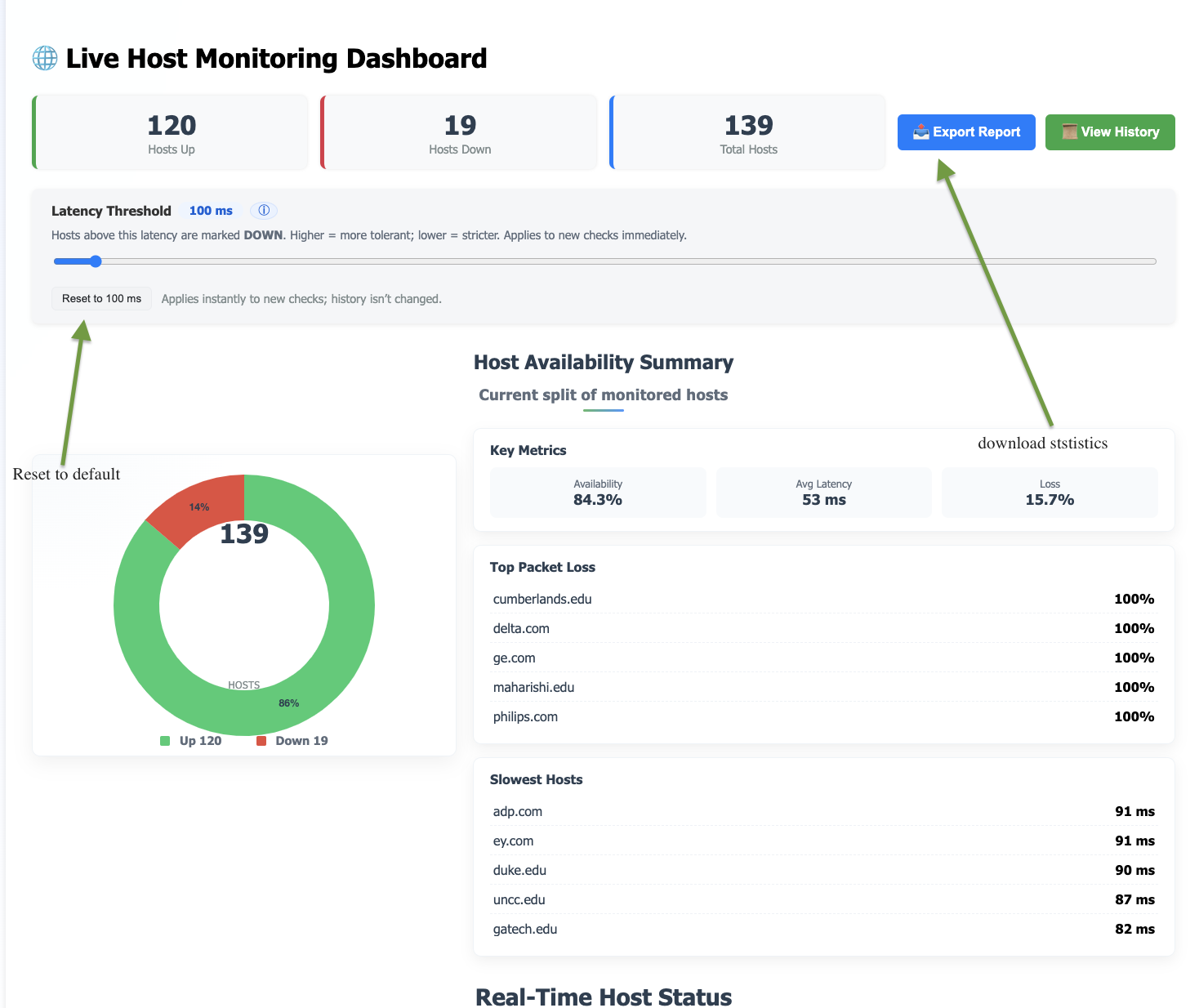Click the Host Availability Summary heading
The height and width of the screenshot is (1008, 1199).
(604, 363)
